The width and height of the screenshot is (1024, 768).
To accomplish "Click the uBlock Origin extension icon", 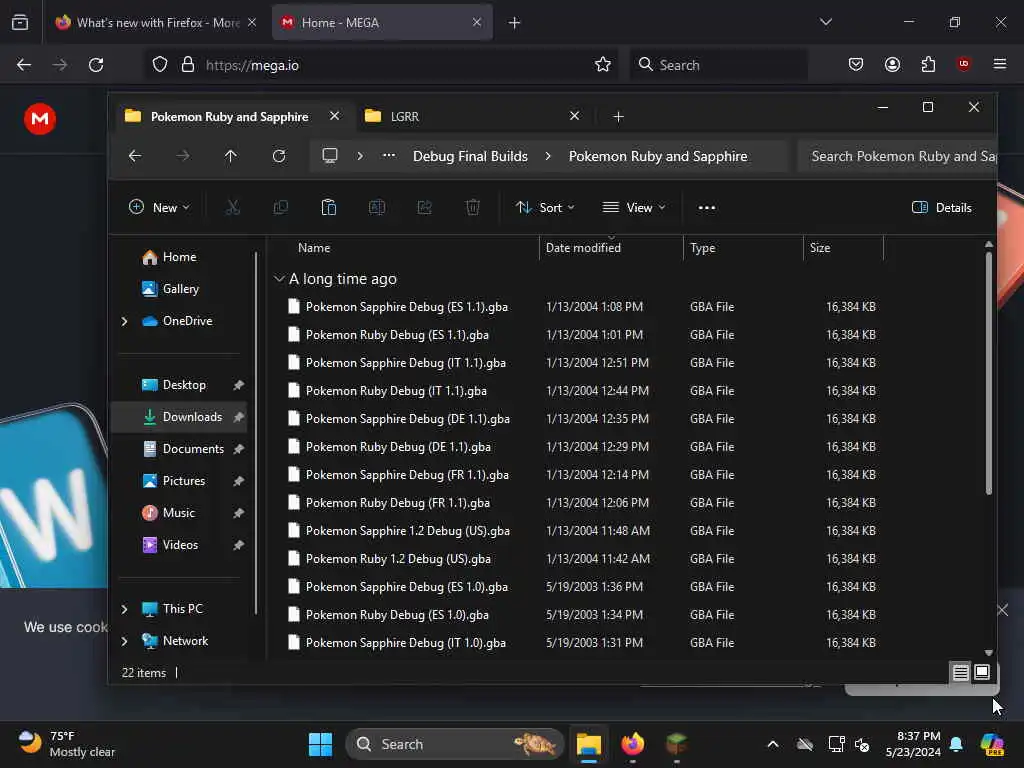I will point(963,64).
